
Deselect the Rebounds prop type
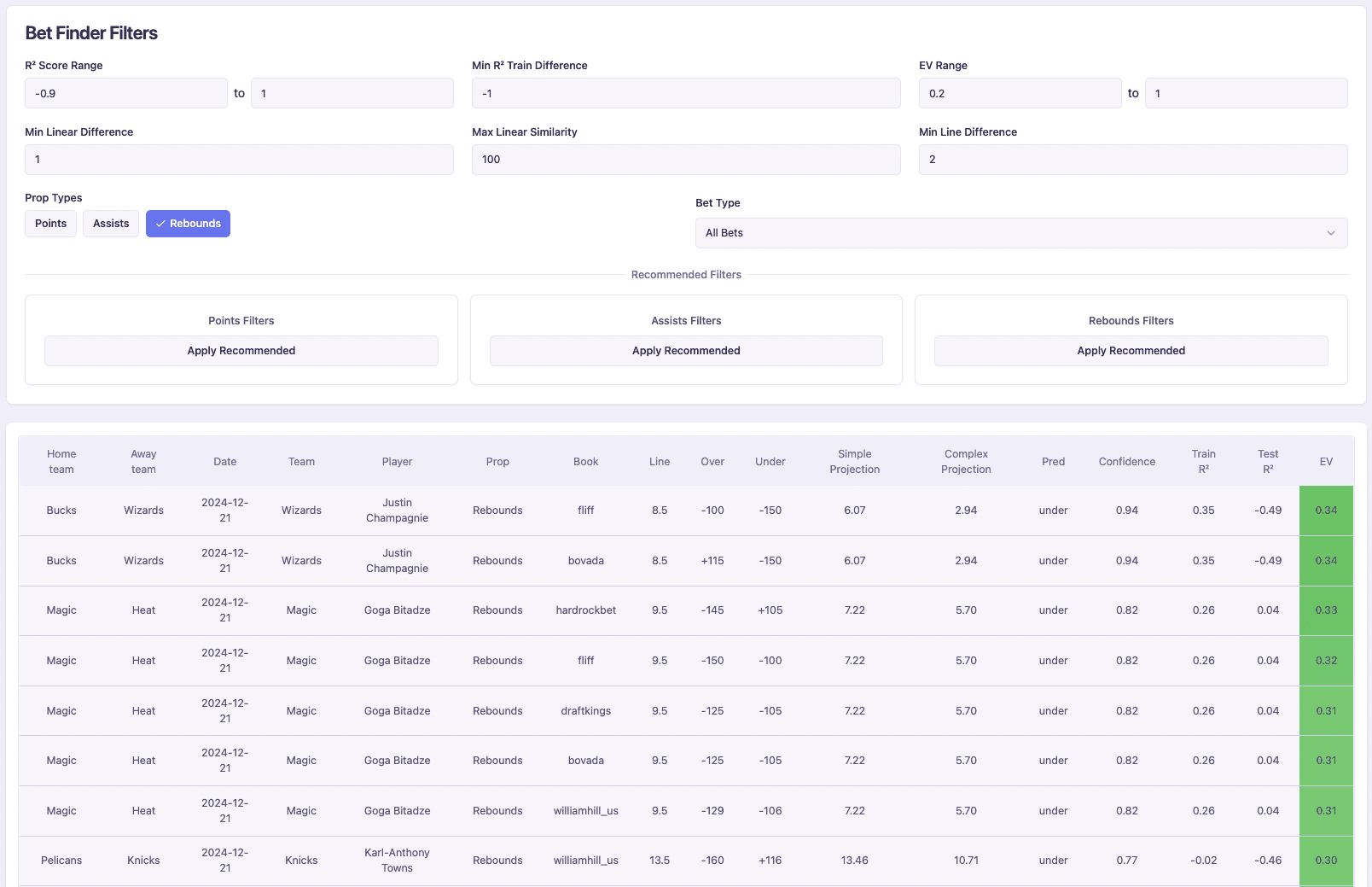[x=188, y=224]
